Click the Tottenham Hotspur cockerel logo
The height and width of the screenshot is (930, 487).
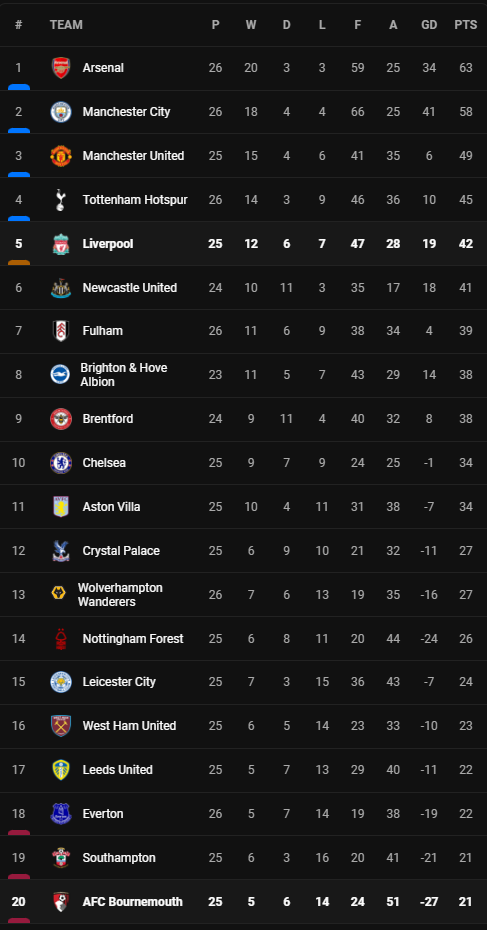tap(61, 200)
